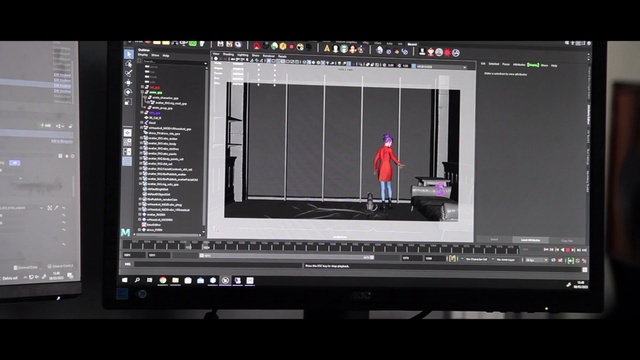The width and height of the screenshot is (640, 360).
Task: Activate the Move tool in toolbox
Action: (129, 82)
